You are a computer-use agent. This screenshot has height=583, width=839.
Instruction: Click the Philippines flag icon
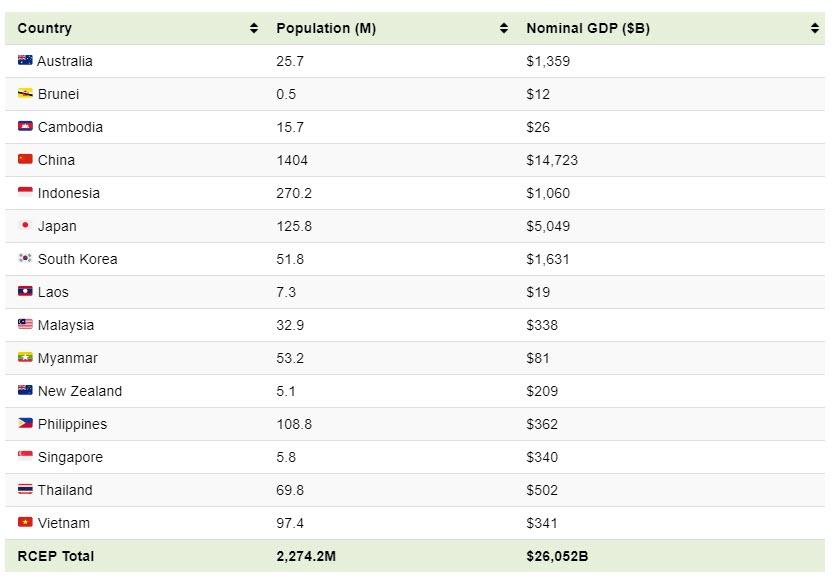(x=25, y=424)
